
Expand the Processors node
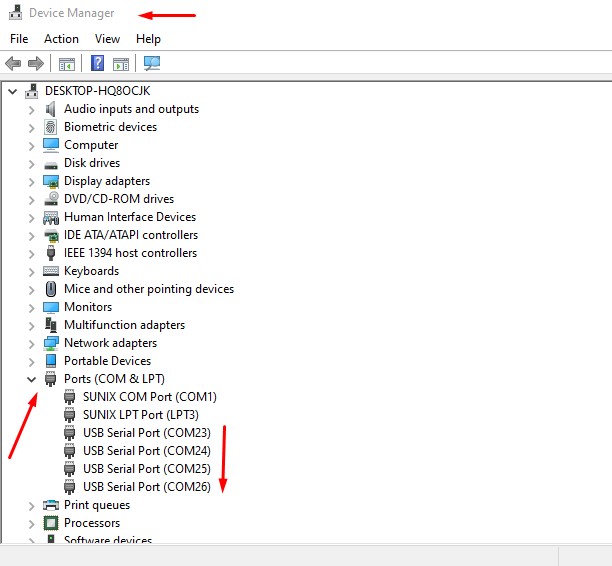(32, 524)
